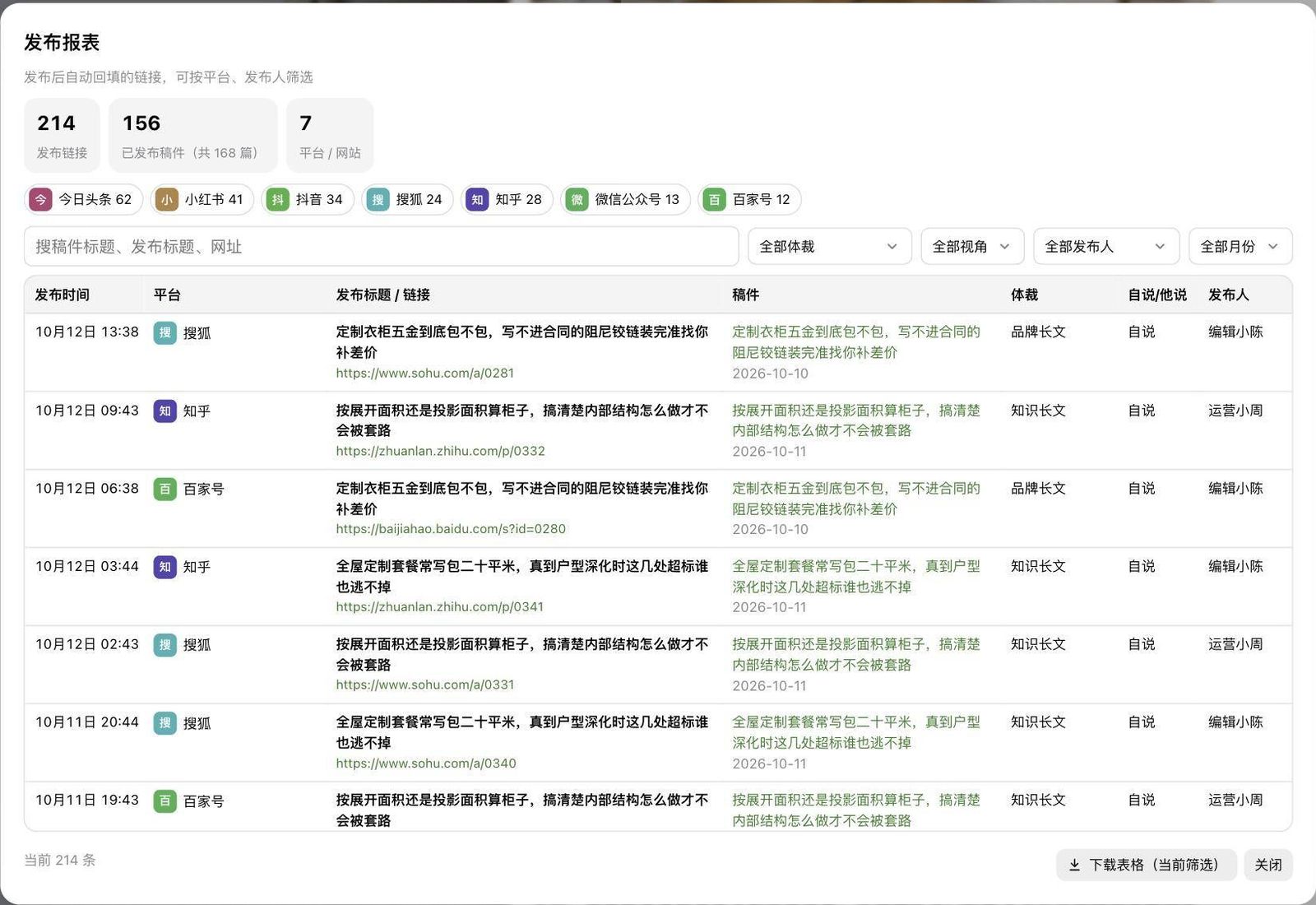The image size is (1316, 905).
Task: Click 搜狐 icon in 10月11日 20:44 row
Action: [x=165, y=722]
